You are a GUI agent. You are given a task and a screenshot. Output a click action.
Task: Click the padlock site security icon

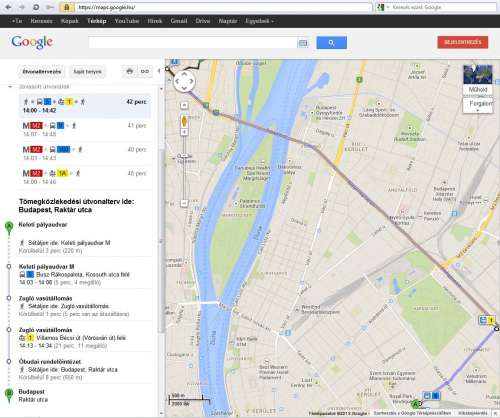click(67, 7)
